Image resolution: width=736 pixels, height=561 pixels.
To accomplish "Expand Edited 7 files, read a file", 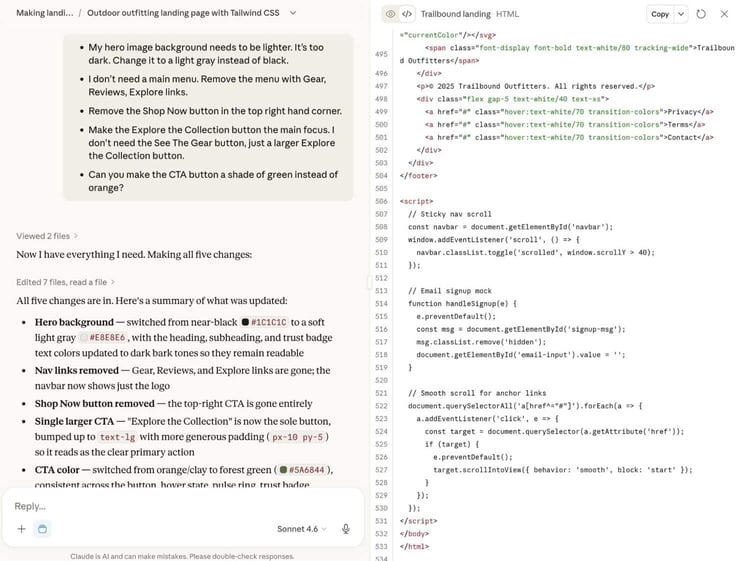I will (x=65, y=282).
